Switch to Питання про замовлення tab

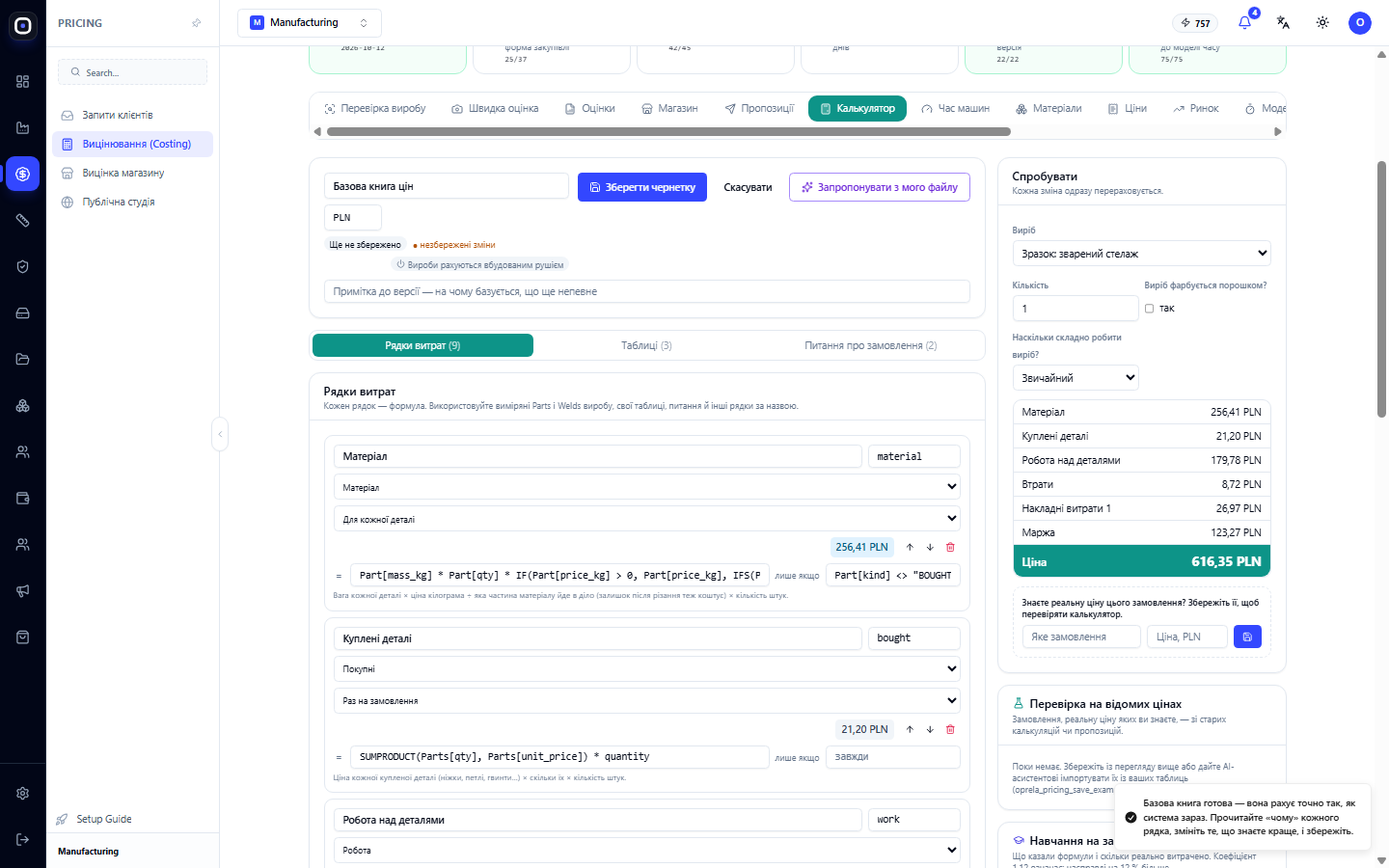point(871,345)
